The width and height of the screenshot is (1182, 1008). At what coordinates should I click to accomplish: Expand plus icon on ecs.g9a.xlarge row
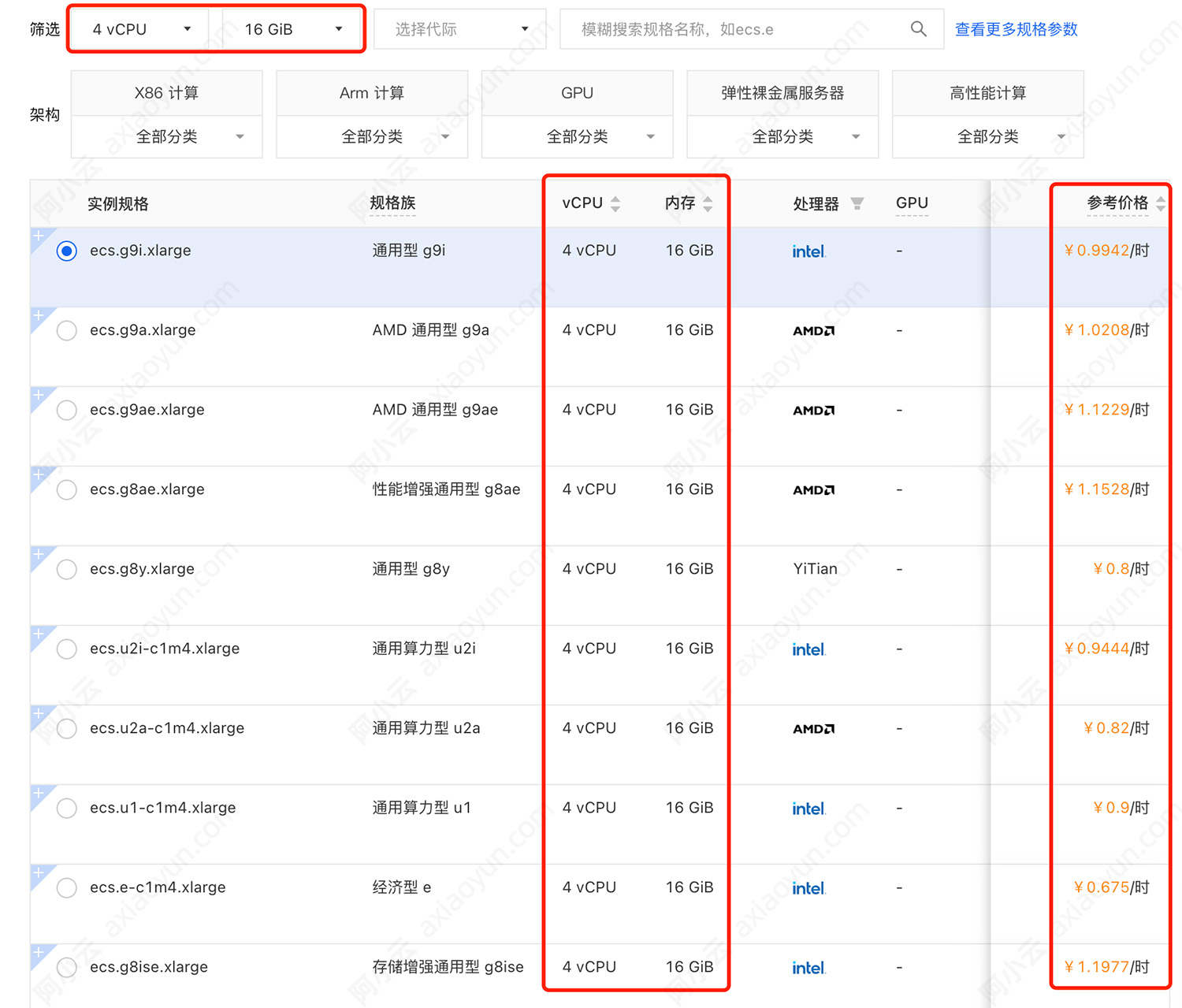click(x=38, y=315)
